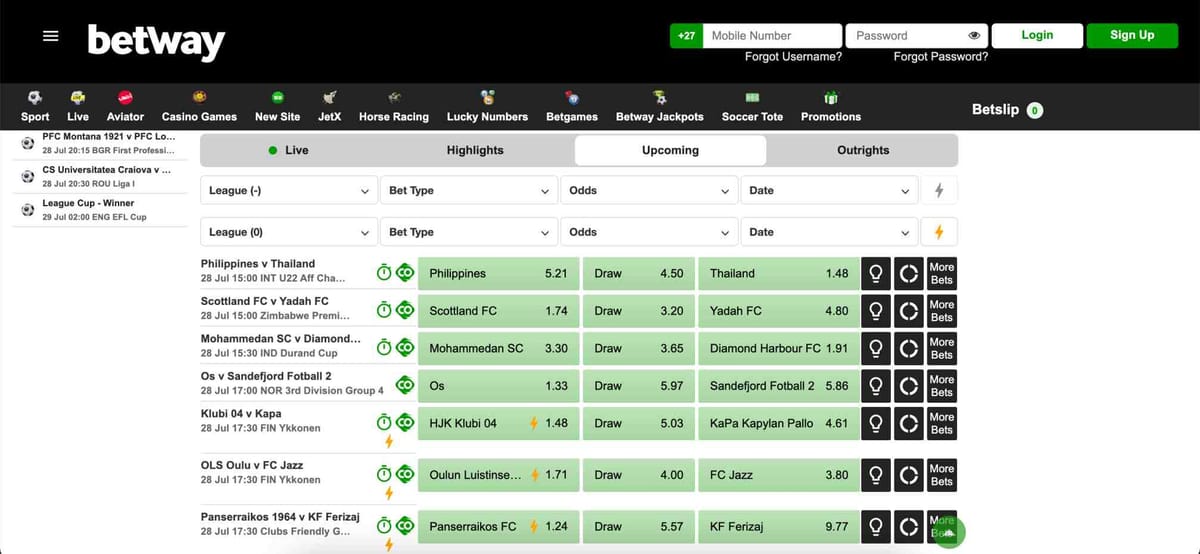Bet on FC Jazz at 3.80
Viewport: 1200px width, 554px height.
click(778, 475)
